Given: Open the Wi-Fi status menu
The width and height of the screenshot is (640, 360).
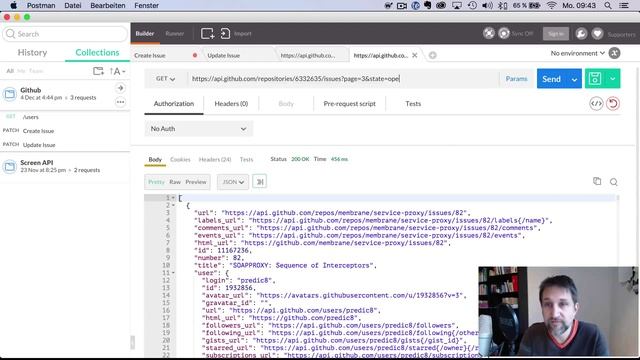Looking at the screenshot, I should [552, 5].
